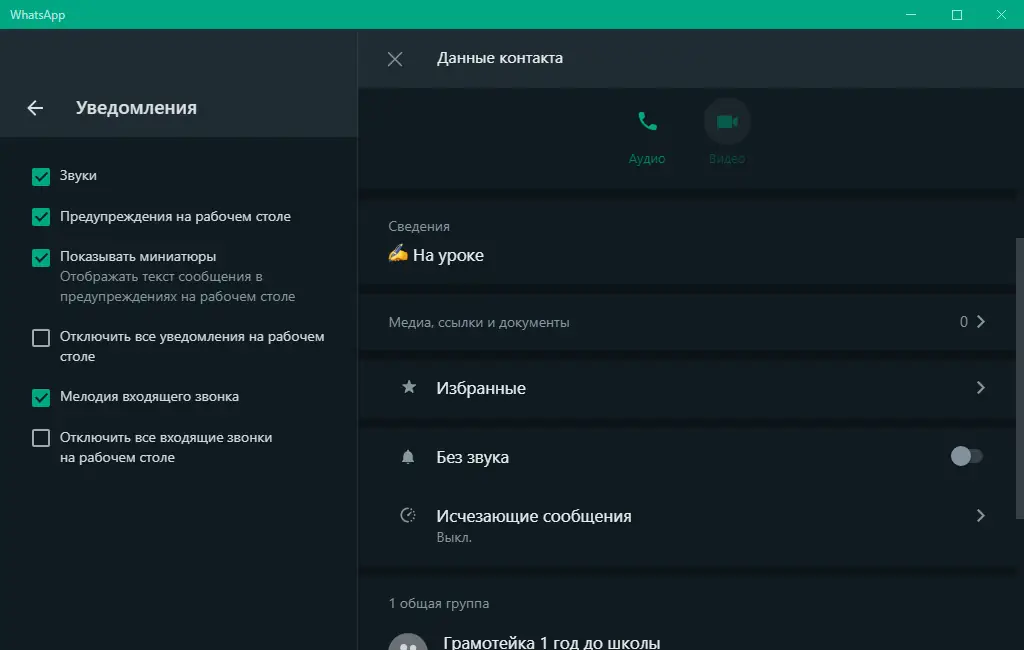Click the bell icon beside Без звука
The width and height of the screenshot is (1024, 650).
[407, 456]
